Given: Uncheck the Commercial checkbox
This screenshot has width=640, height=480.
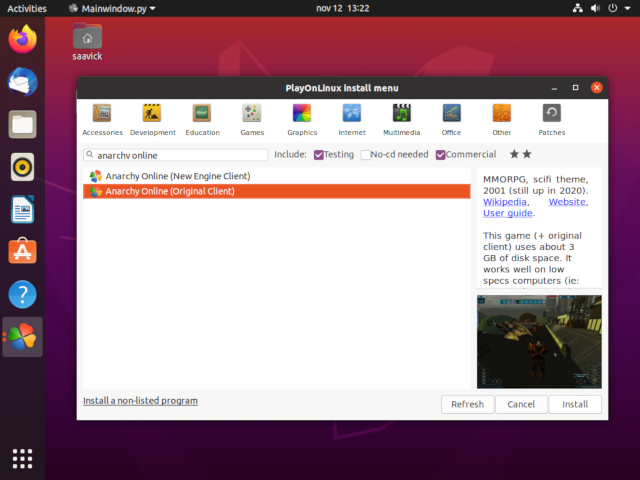Looking at the screenshot, I should point(440,155).
